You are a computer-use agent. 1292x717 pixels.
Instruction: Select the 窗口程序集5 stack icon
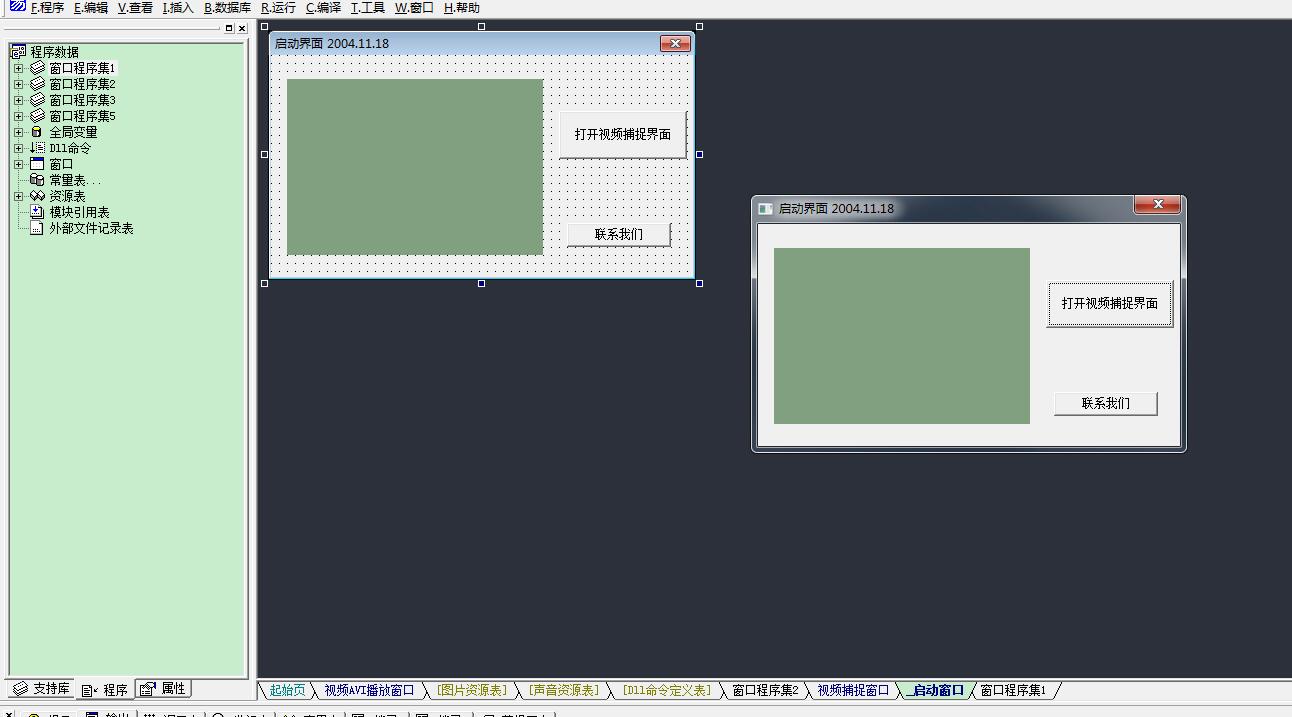[x=38, y=116]
